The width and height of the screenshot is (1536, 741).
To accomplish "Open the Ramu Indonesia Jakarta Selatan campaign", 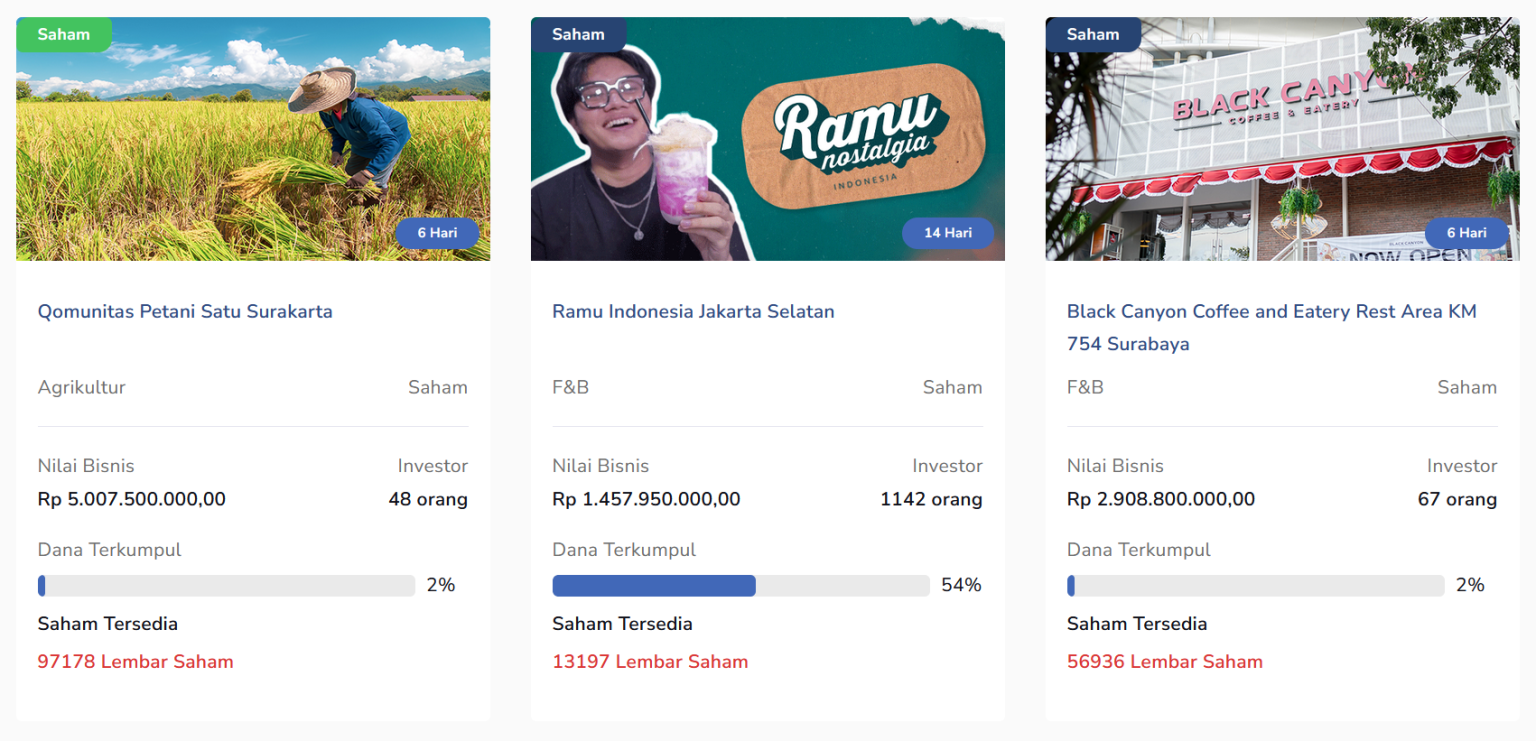I will 693,311.
